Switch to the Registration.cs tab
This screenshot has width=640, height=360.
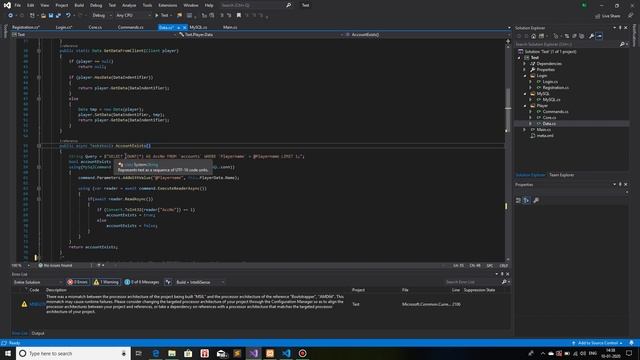point(25,27)
